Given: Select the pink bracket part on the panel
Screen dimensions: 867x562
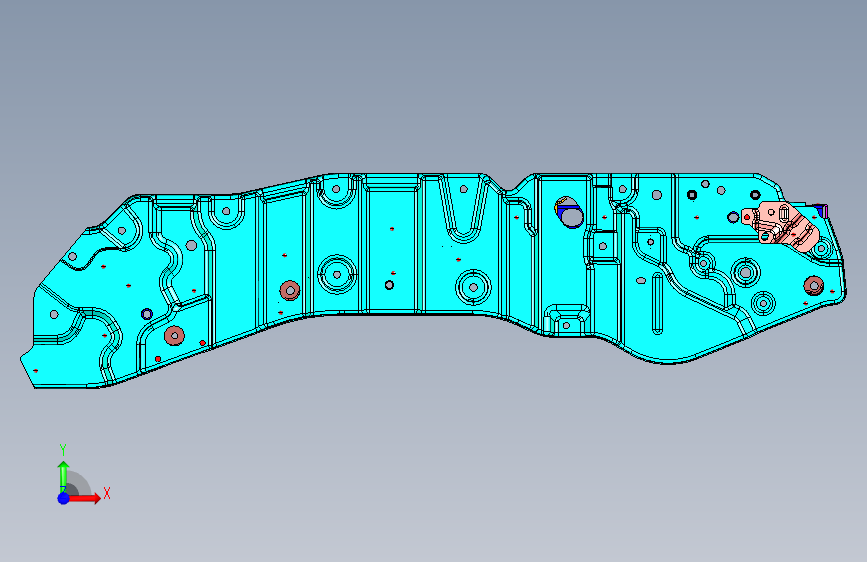Looking at the screenshot, I should click(x=780, y=226).
